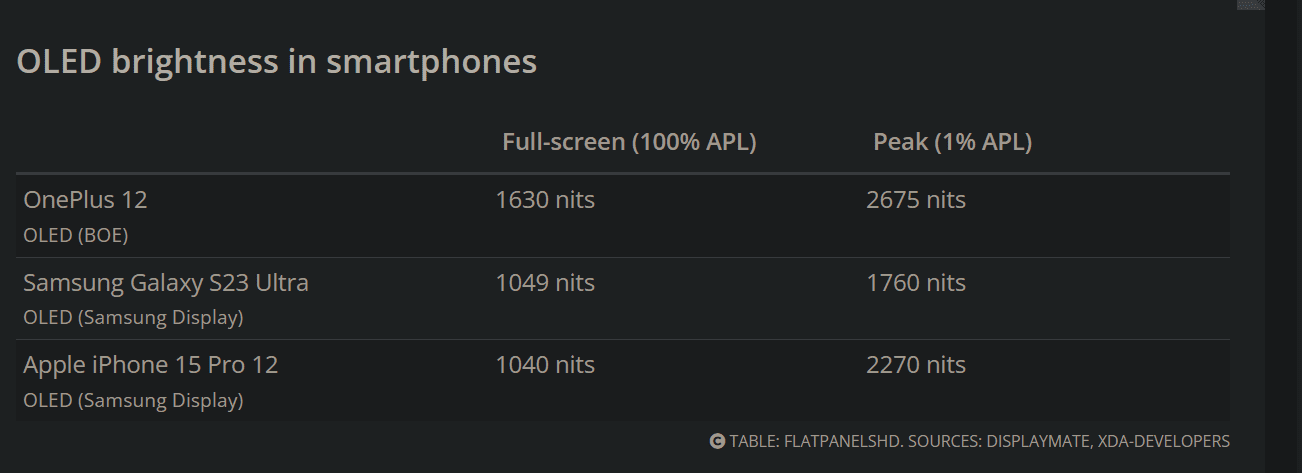This screenshot has height=473, width=1302.
Task: Click the 2270 nits peak value
Action: (916, 365)
